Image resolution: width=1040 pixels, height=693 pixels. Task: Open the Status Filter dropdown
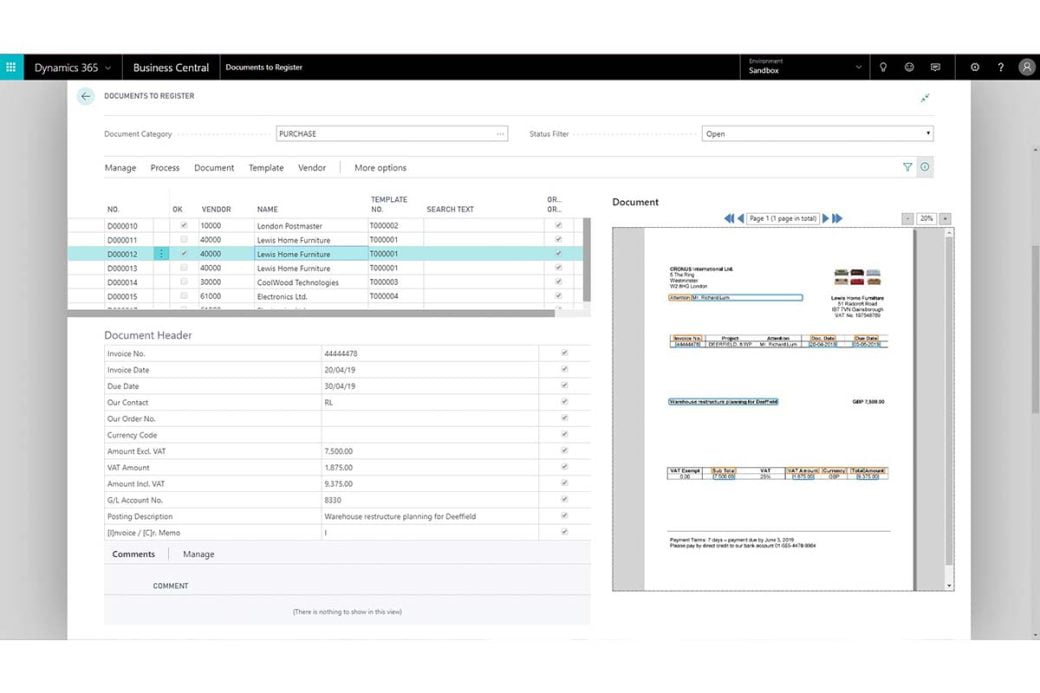[818, 133]
